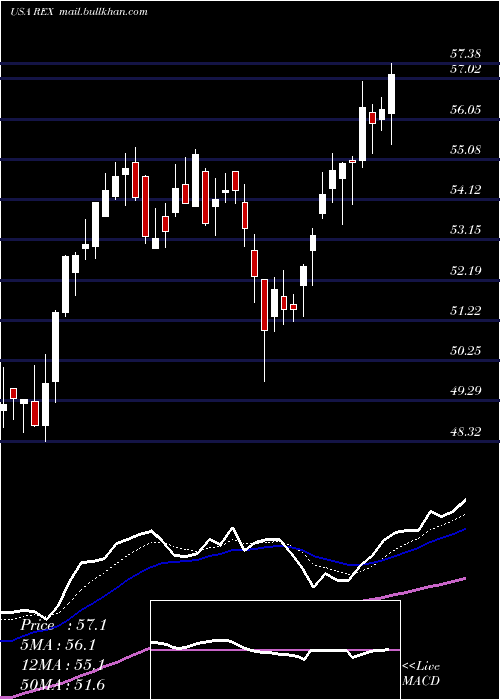Click the 57.02 price level label

(465, 69)
